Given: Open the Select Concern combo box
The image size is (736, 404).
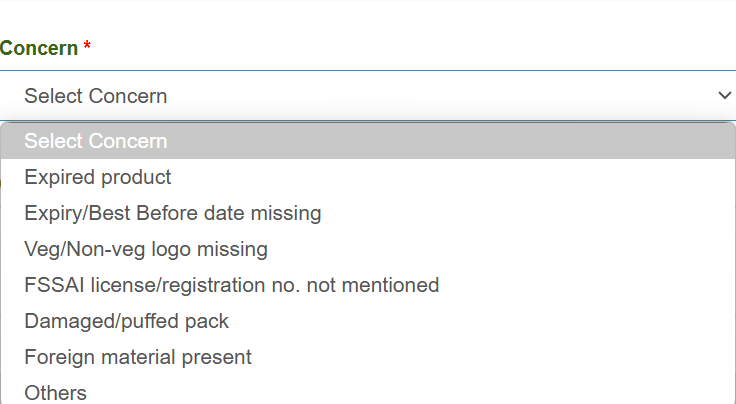Looking at the screenshot, I should 368,96.
